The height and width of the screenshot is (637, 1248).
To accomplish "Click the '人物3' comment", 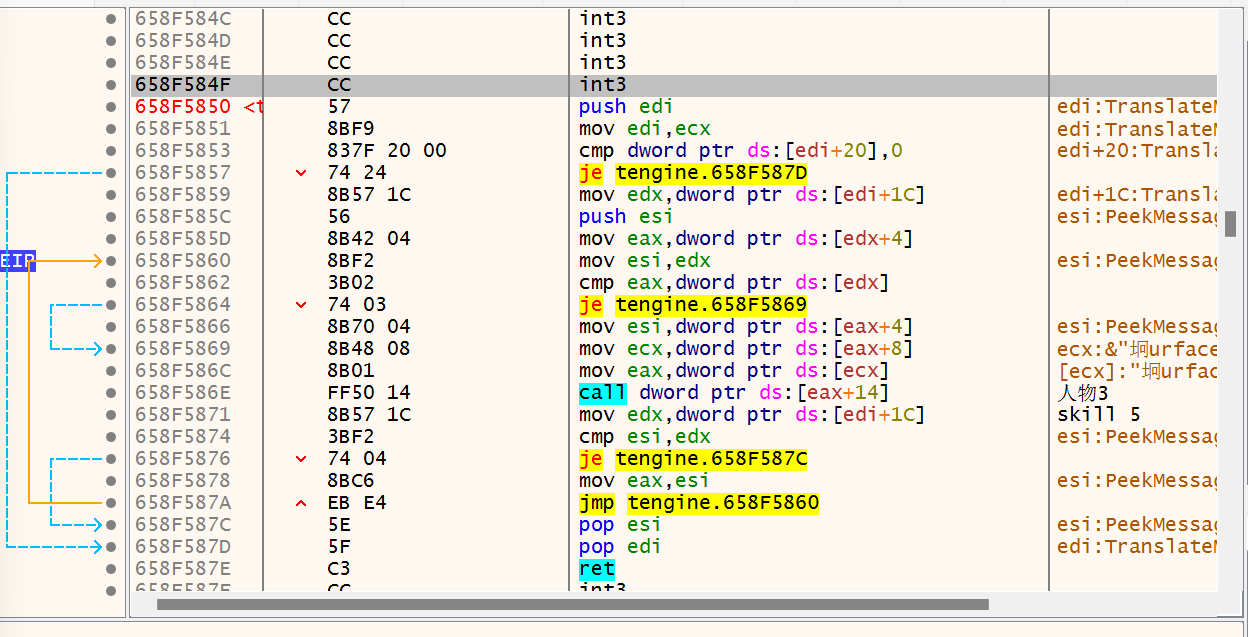I will [1083, 393].
